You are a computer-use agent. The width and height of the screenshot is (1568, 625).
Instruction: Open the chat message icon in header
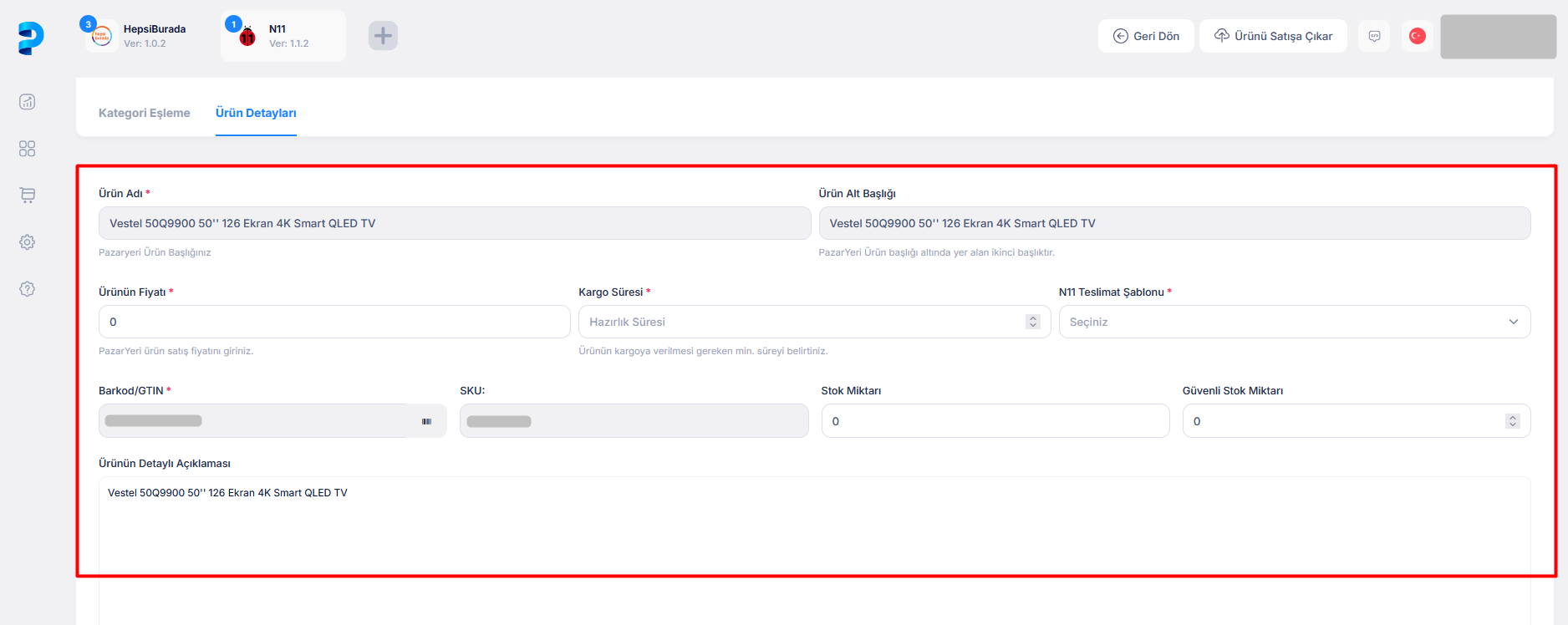[1374, 36]
